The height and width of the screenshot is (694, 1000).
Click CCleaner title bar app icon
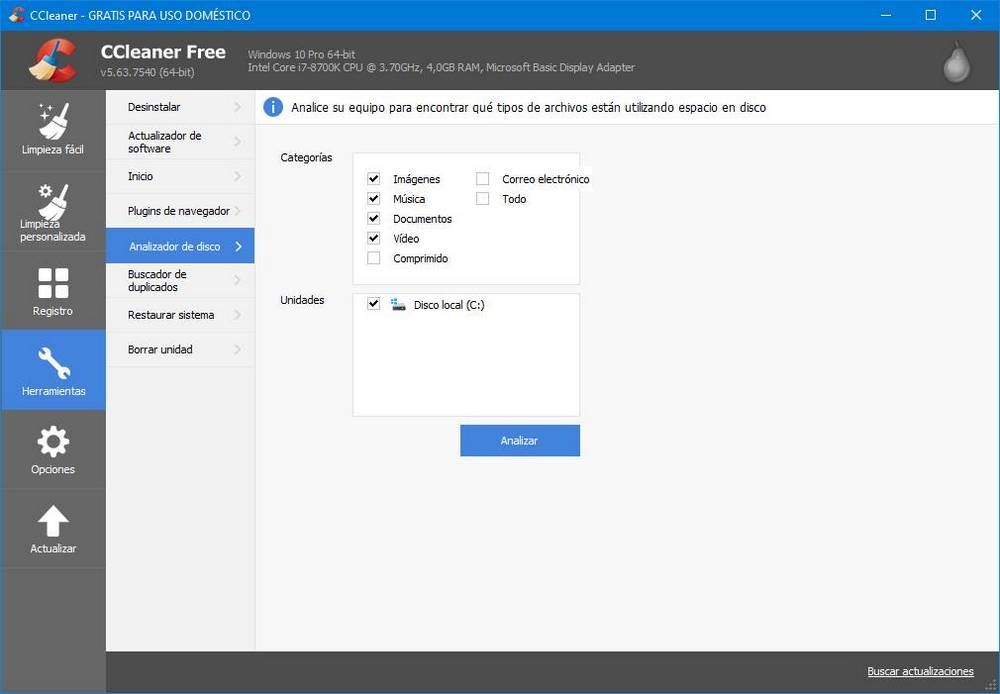click(x=17, y=15)
